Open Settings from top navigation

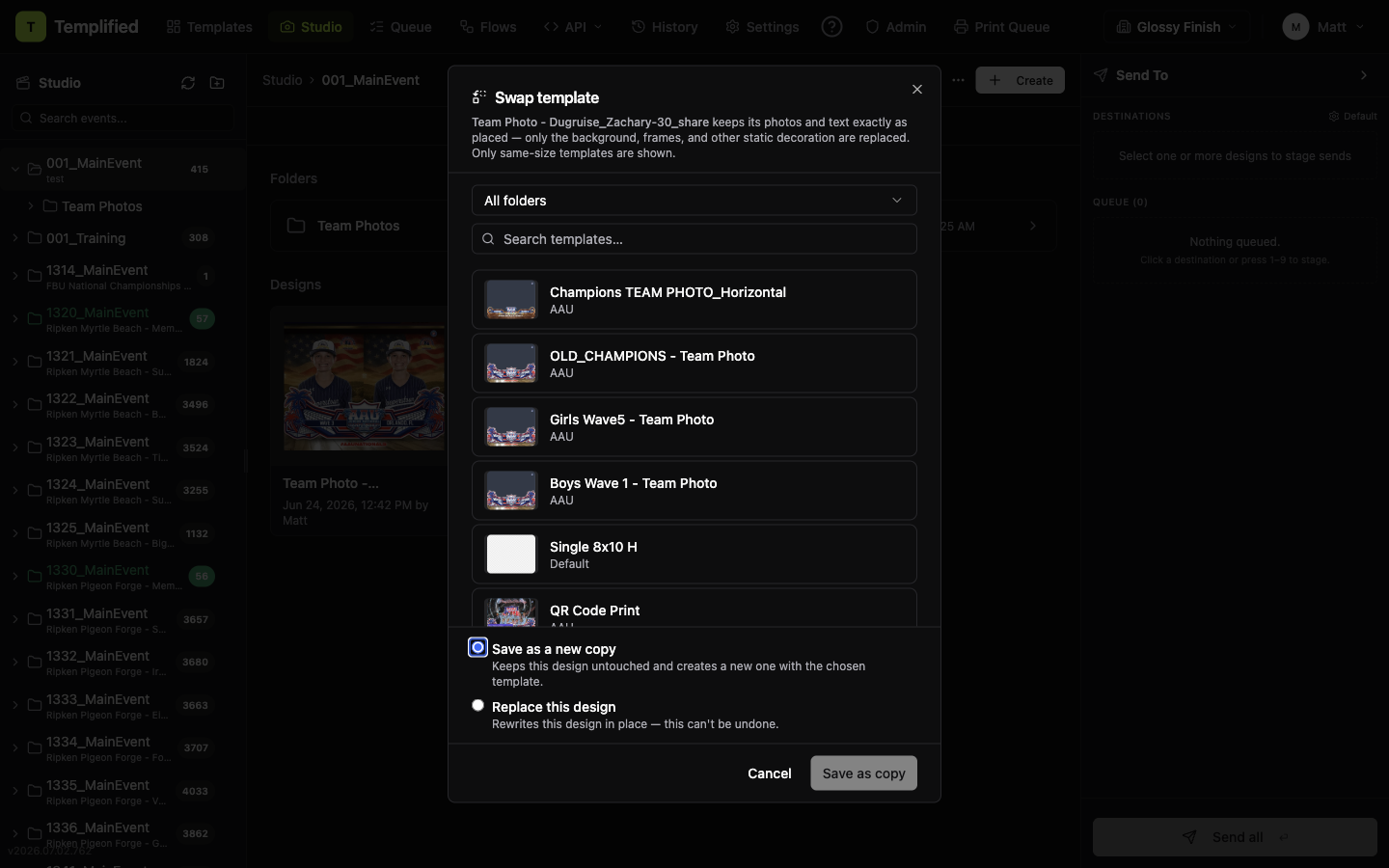(762, 27)
